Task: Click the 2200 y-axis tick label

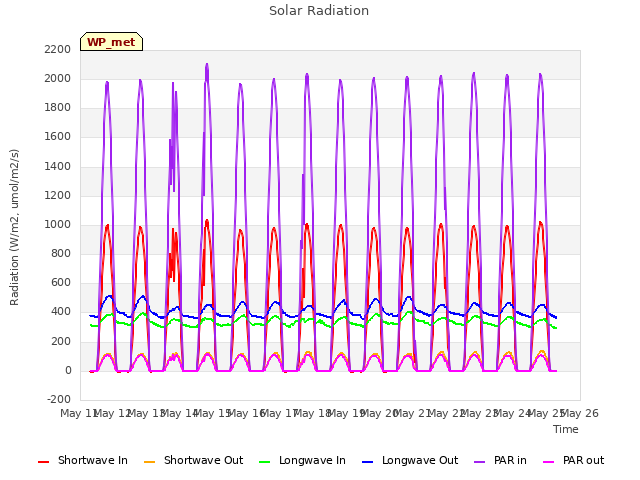Action: click(x=58, y=49)
